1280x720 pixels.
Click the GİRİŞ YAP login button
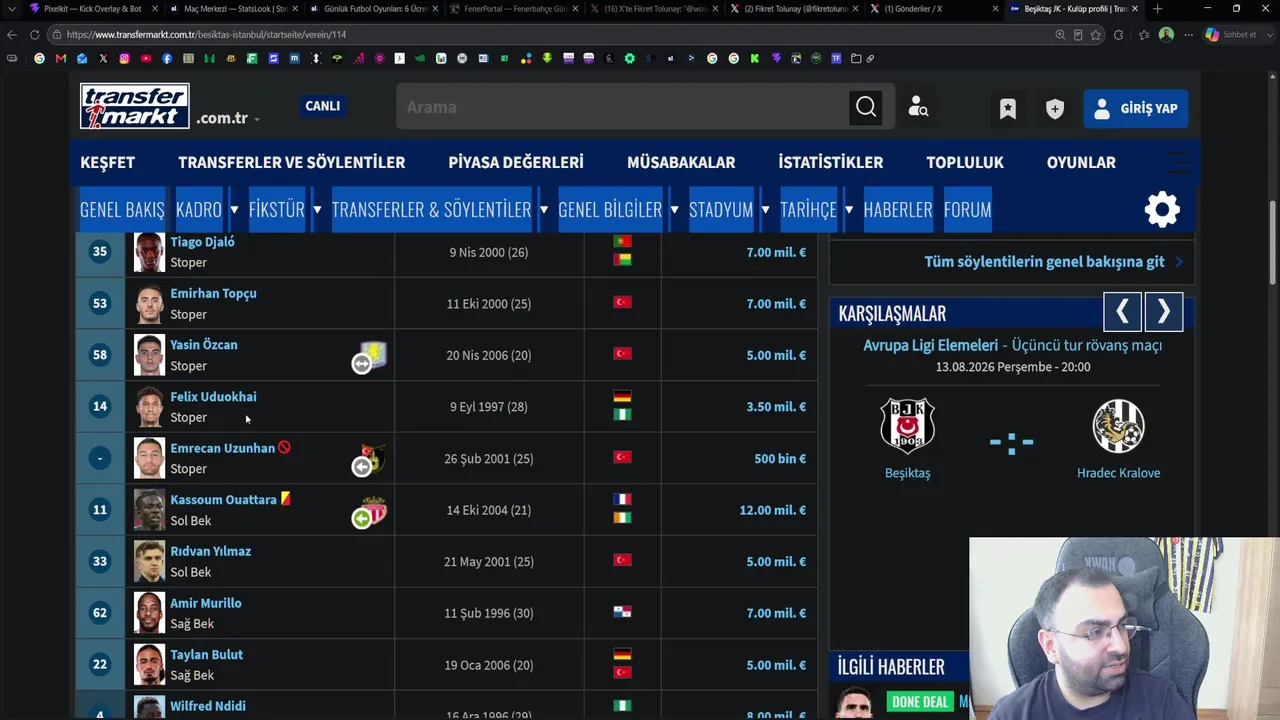click(x=1136, y=108)
